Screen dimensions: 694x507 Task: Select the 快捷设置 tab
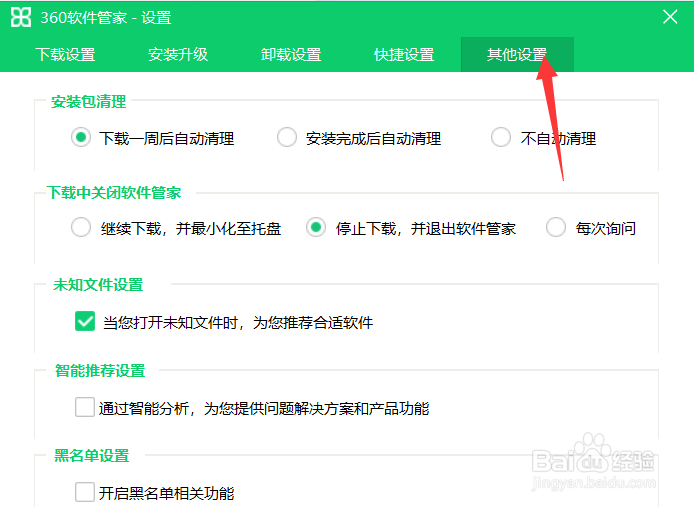pos(404,54)
